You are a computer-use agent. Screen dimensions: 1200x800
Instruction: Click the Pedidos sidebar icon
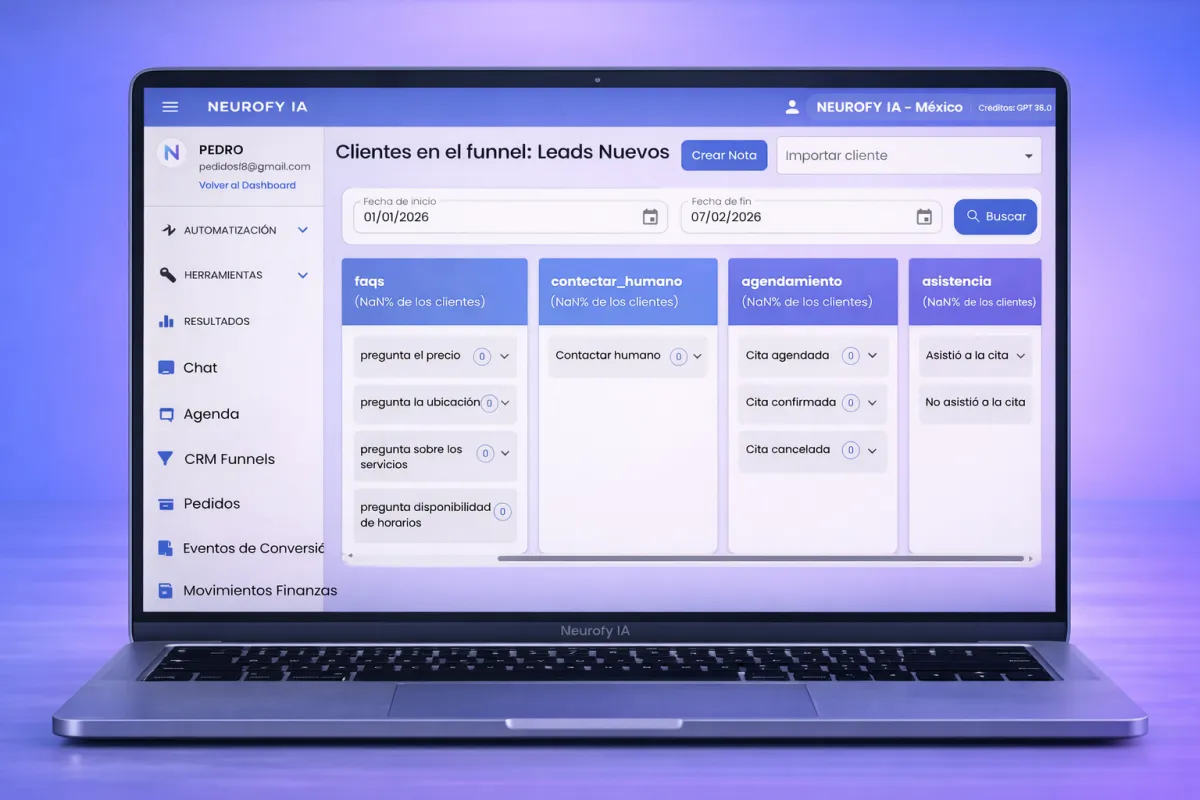tap(166, 504)
